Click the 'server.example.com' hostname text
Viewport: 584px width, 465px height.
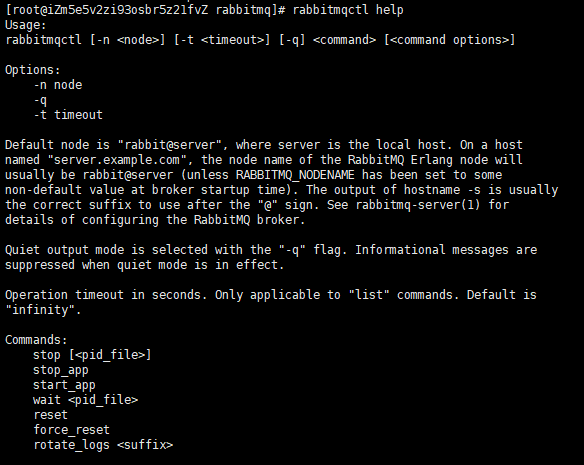[x=117, y=160]
